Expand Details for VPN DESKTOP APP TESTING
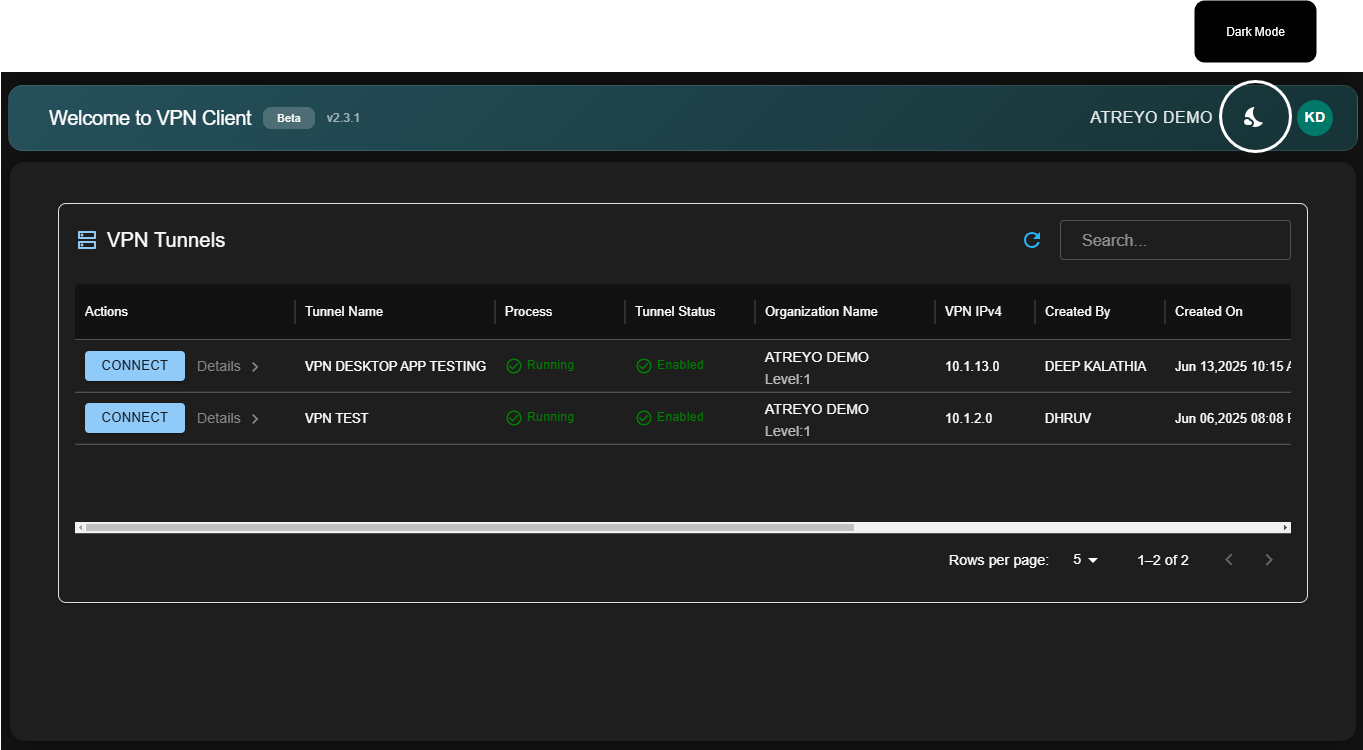 pyautogui.click(x=228, y=366)
